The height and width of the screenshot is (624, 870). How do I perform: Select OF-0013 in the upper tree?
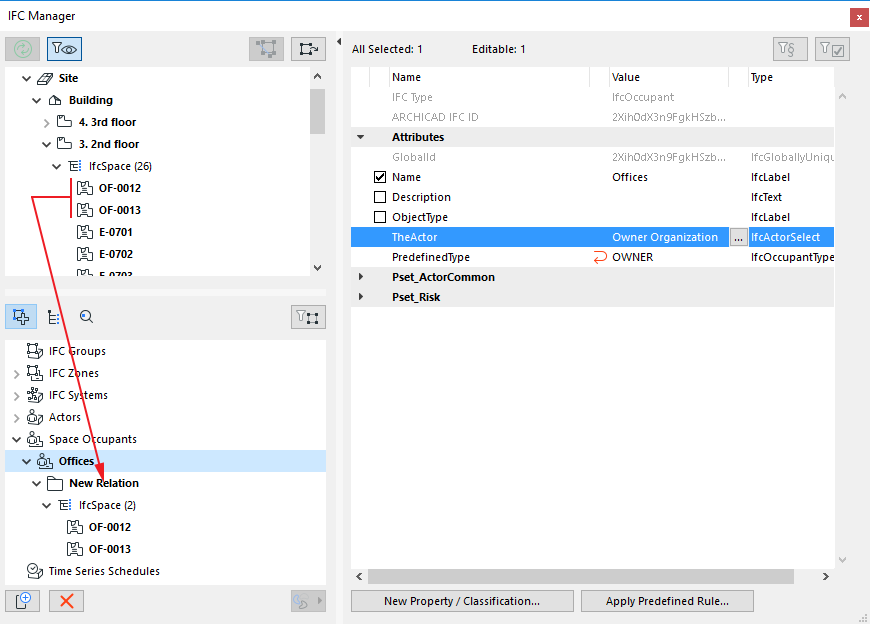pos(120,210)
